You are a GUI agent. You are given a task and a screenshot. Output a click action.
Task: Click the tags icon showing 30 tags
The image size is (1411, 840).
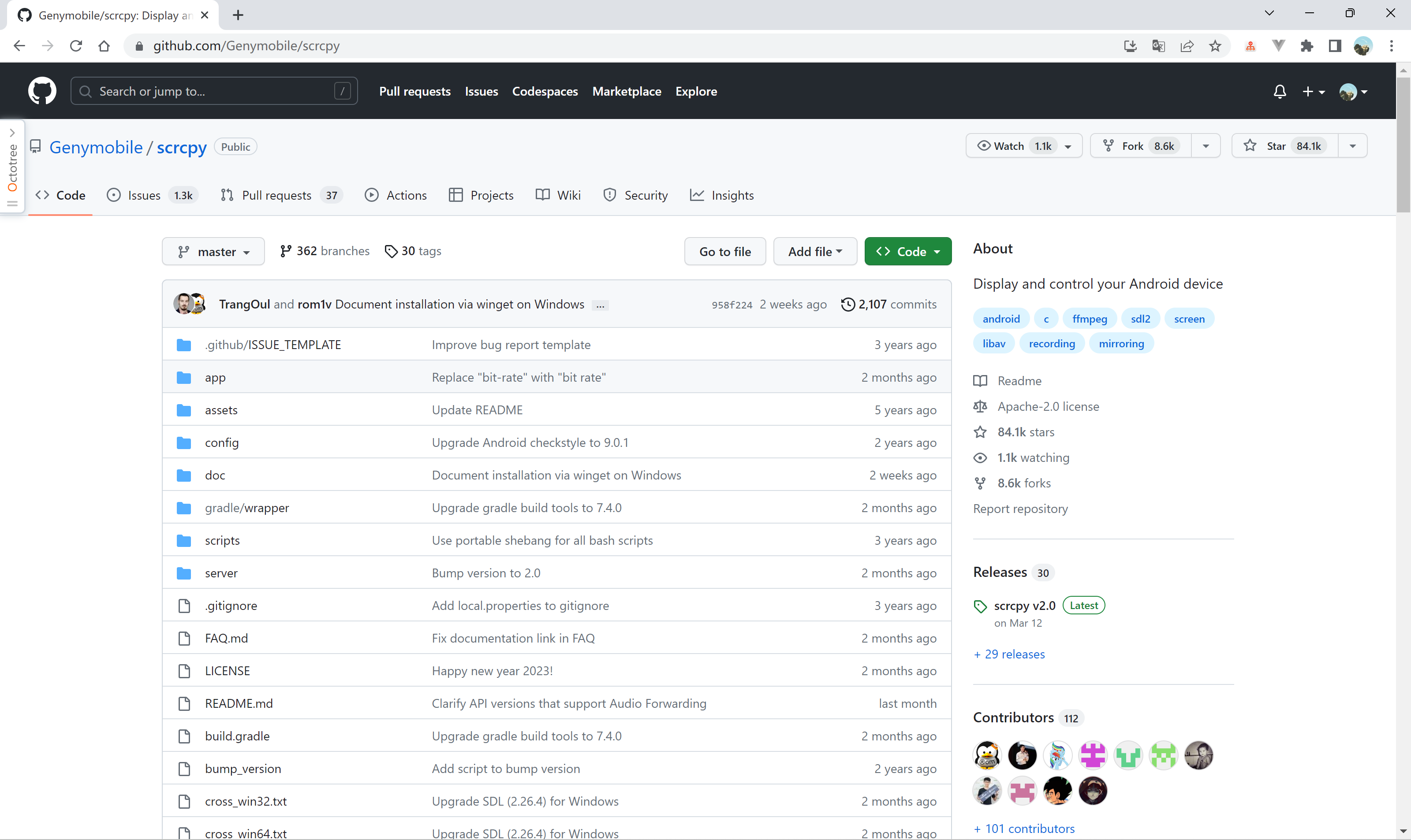pos(391,251)
